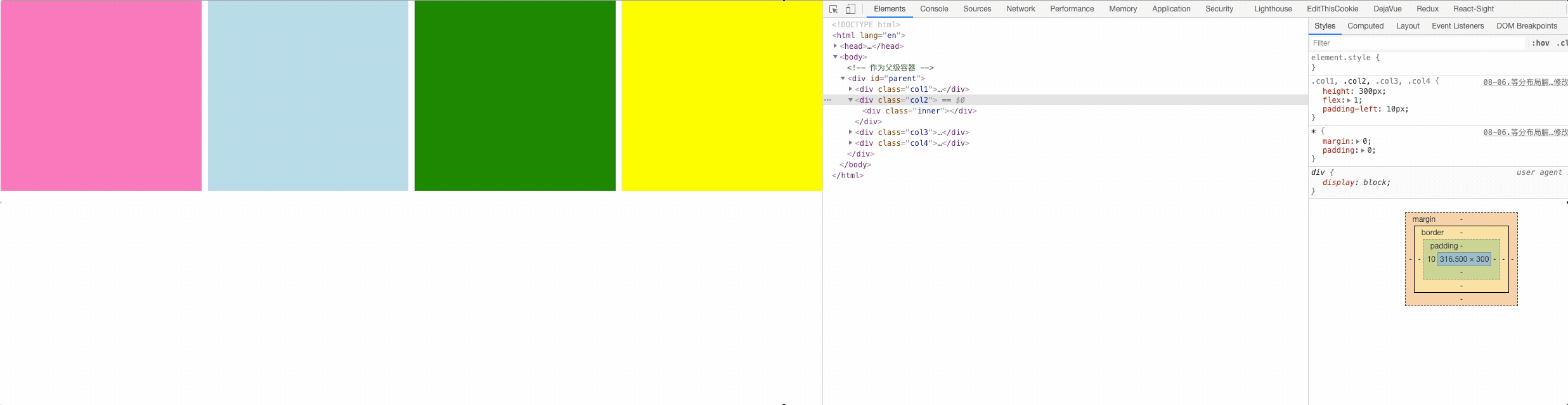The width and height of the screenshot is (1568, 405).
Task: Collapse the parent div node
Action: (x=843, y=79)
